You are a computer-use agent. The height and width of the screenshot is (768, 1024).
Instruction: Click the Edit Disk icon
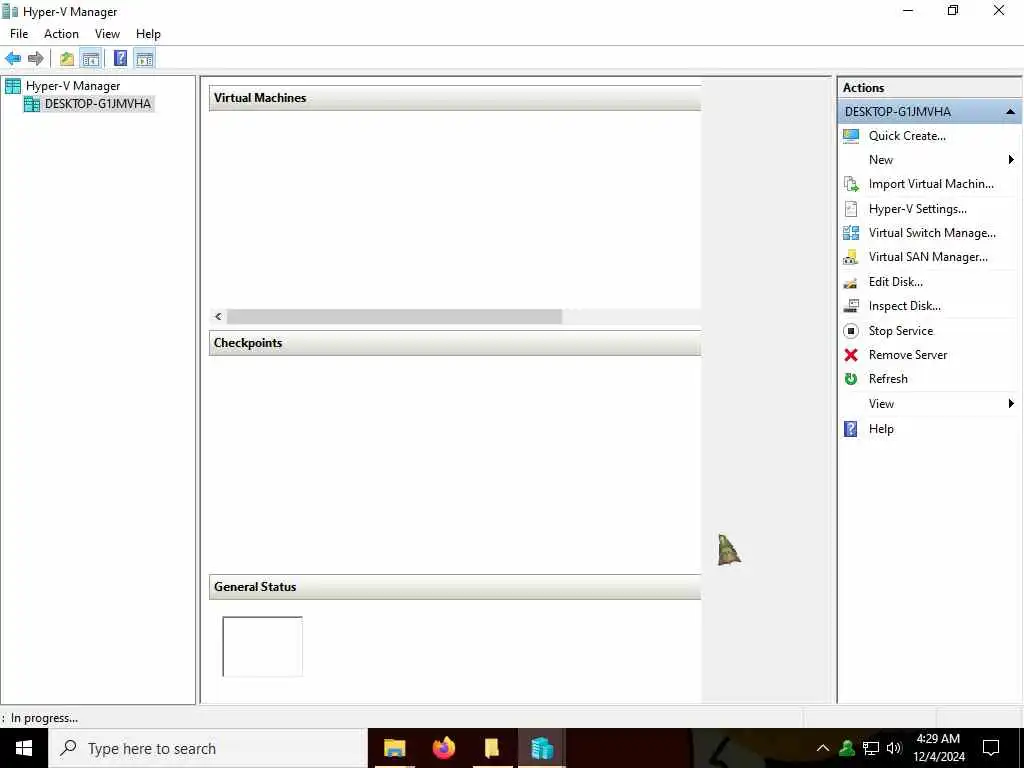pos(851,282)
